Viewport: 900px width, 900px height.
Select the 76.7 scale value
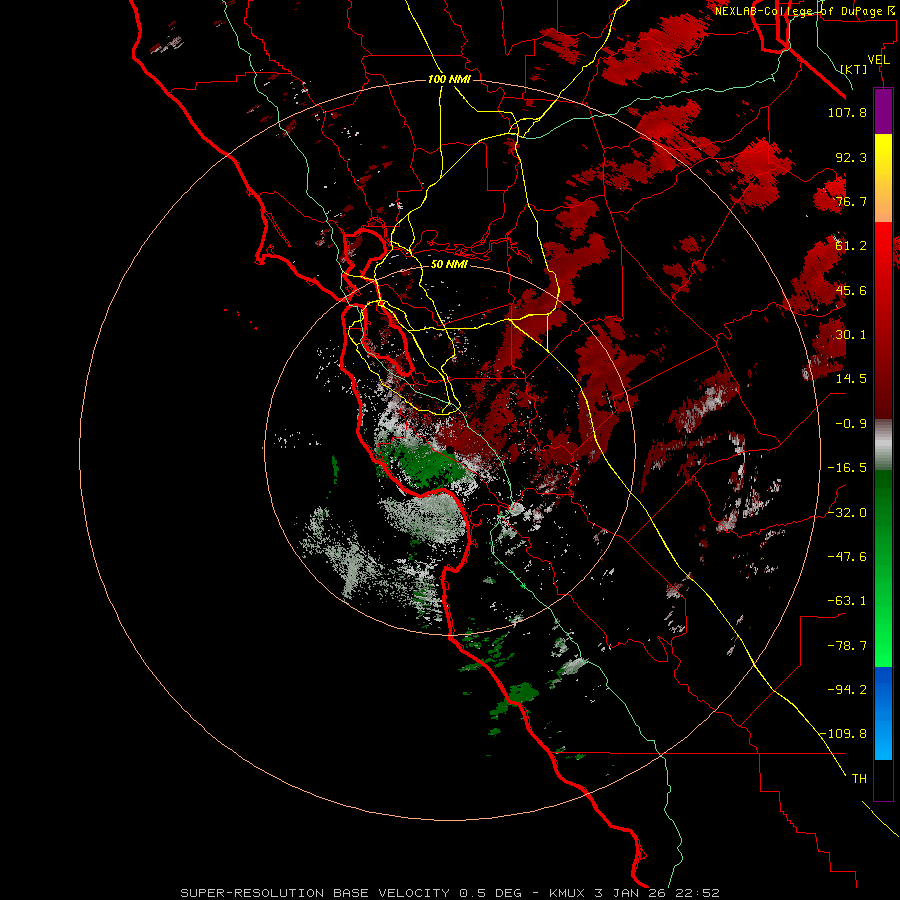851,201
